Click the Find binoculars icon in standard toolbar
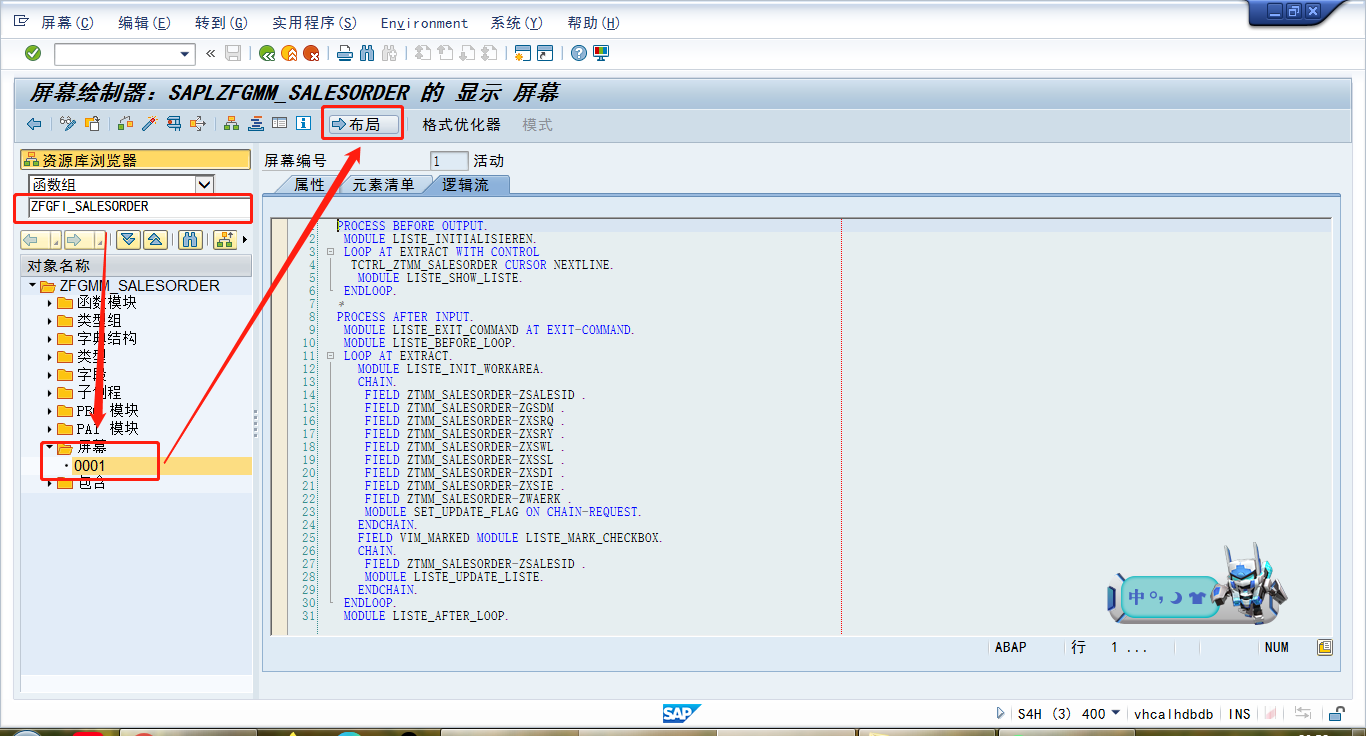This screenshot has height=736, width=1366. (366, 53)
